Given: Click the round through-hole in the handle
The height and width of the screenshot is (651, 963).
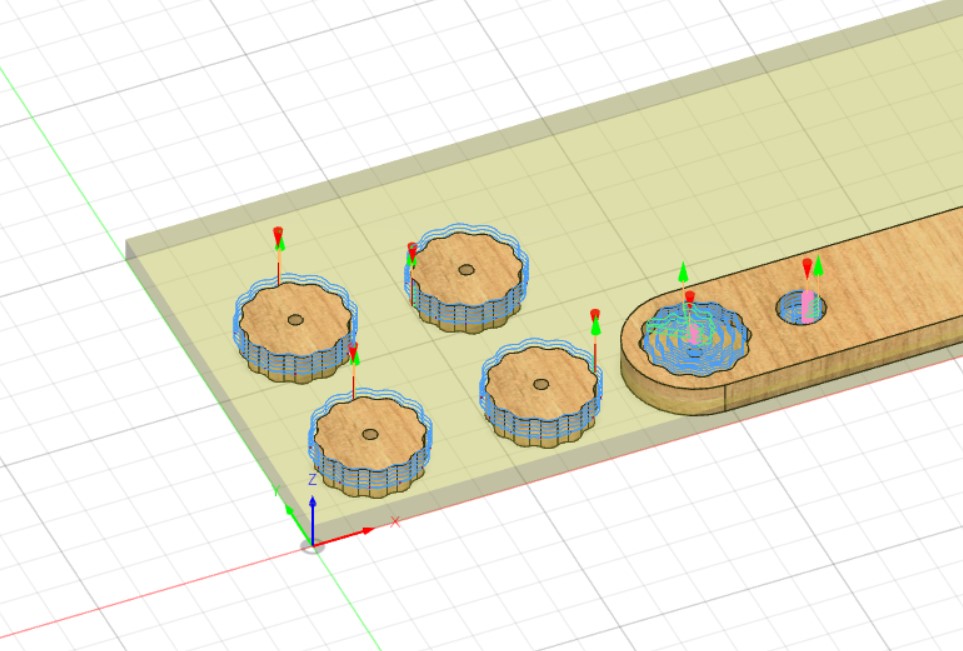Looking at the screenshot, I should 806,308.
